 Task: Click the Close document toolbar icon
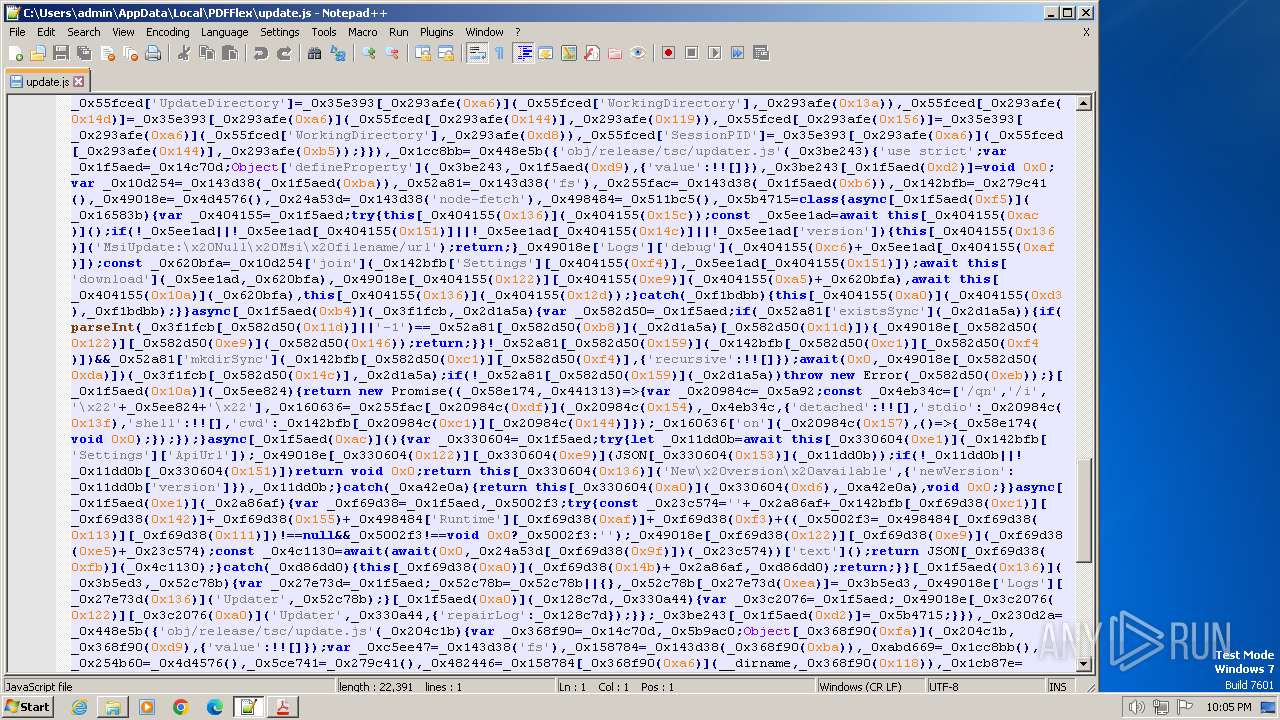point(107,53)
